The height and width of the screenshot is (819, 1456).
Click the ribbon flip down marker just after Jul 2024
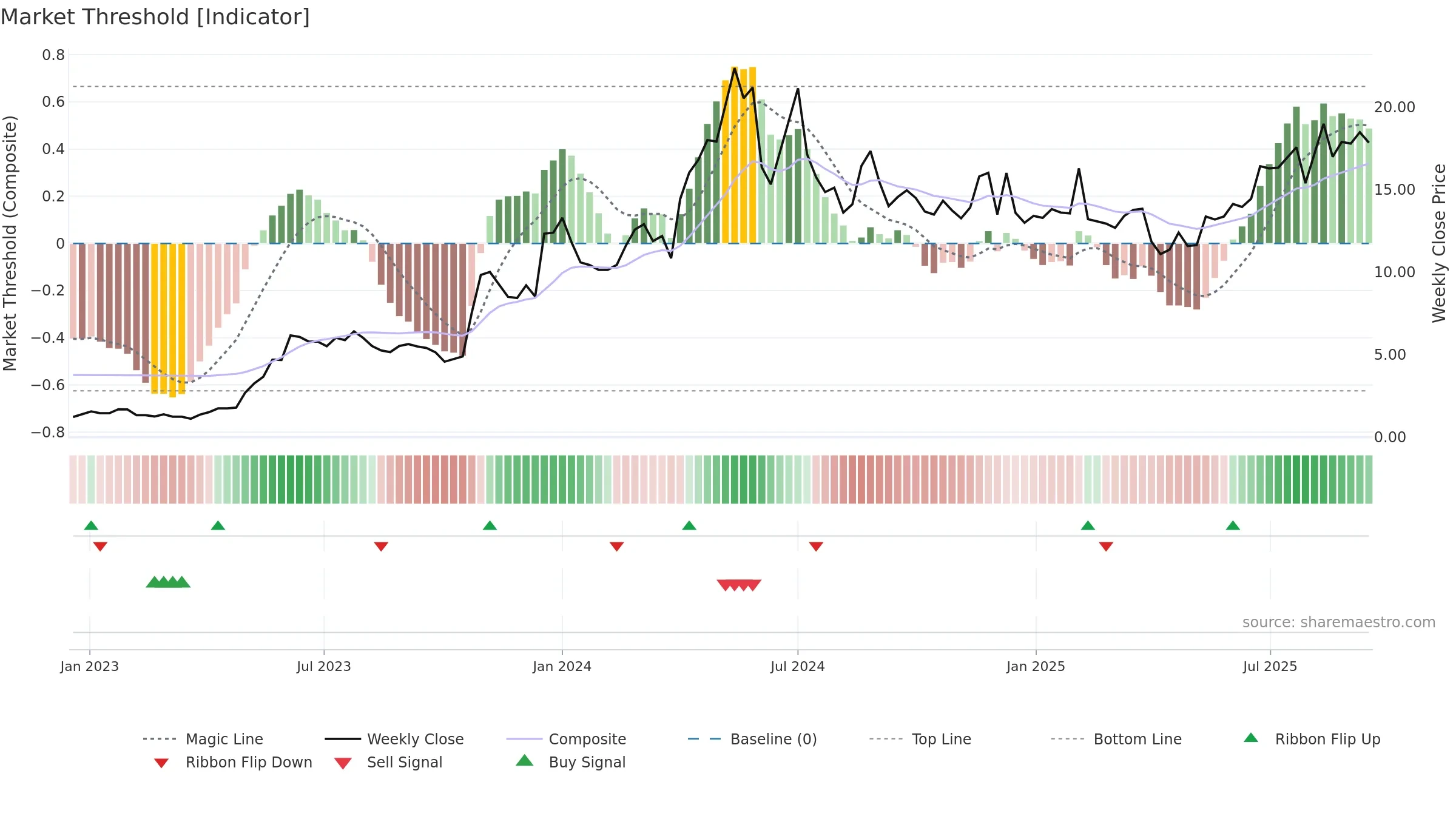click(816, 546)
